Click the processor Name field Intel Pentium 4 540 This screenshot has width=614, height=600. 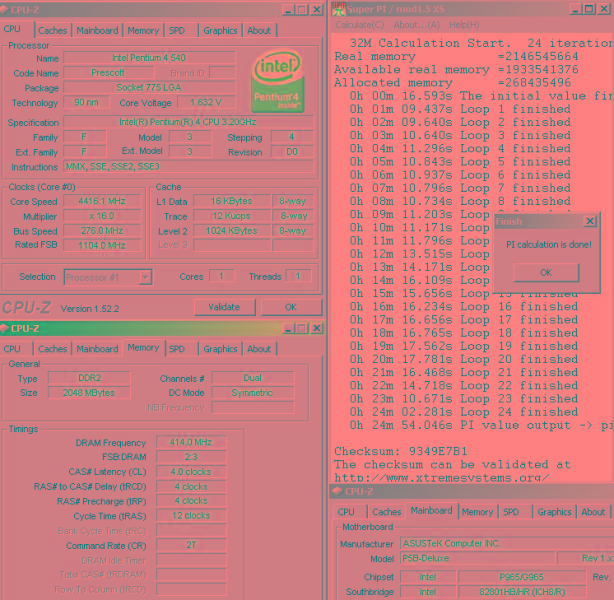tap(149, 58)
